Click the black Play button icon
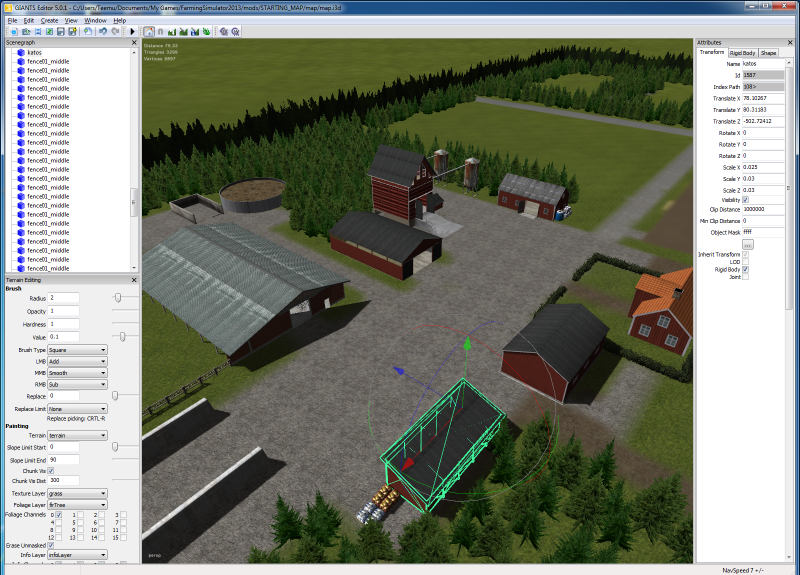 [133, 32]
